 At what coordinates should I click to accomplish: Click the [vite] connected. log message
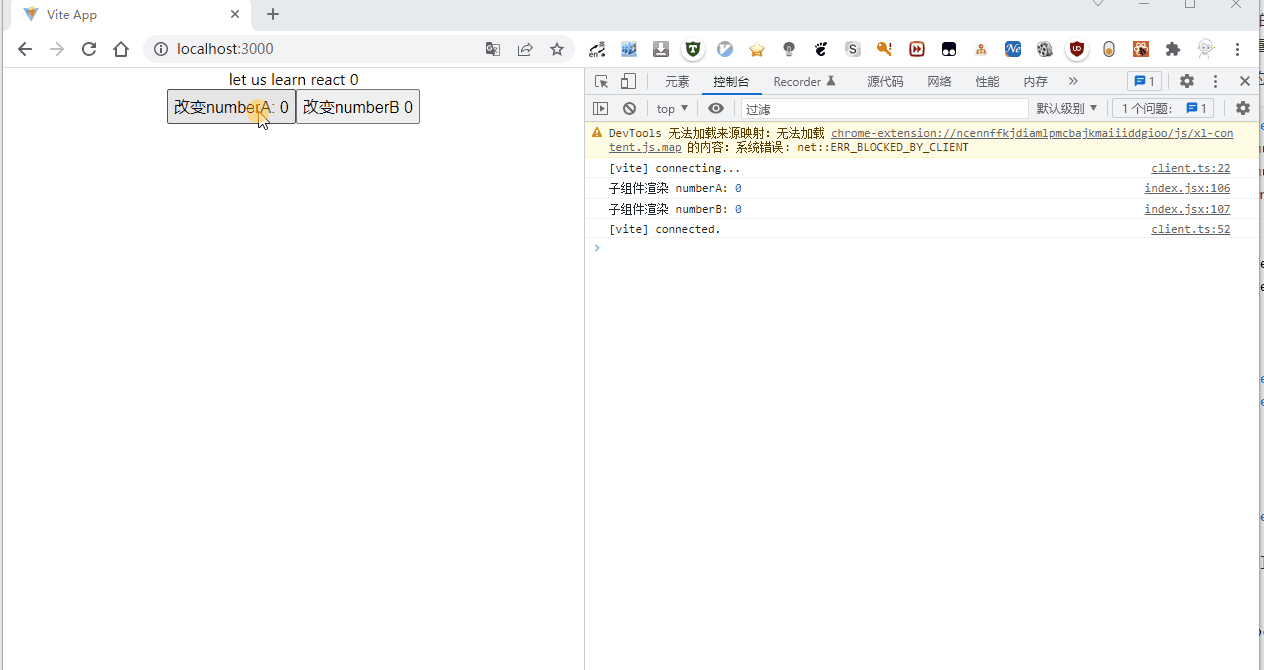coord(664,229)
